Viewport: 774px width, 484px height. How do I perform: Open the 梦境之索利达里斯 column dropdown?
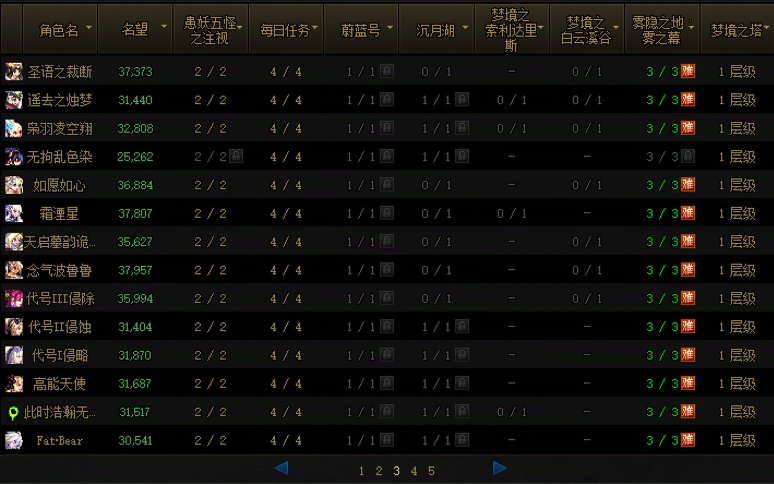541,27
